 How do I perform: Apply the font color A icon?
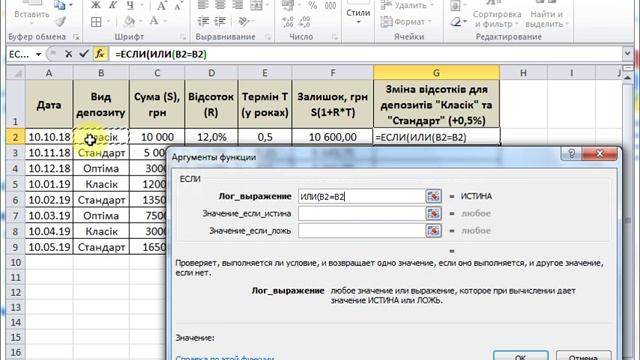pyautogui.click(x=154, y=21)
